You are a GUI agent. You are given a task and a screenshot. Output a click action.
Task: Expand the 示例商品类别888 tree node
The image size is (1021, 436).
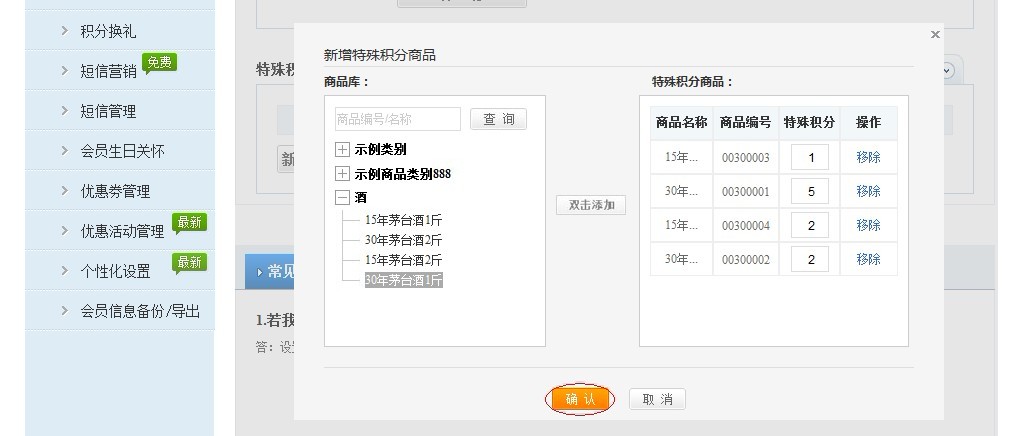tap(342, 174)
